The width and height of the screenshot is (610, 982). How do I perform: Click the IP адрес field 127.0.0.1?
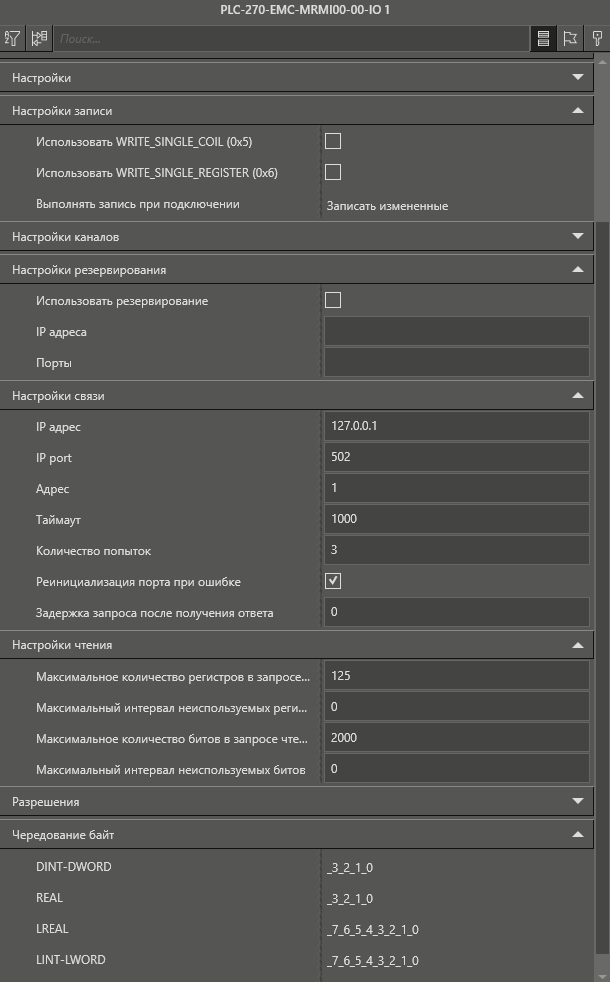point(457,426)
